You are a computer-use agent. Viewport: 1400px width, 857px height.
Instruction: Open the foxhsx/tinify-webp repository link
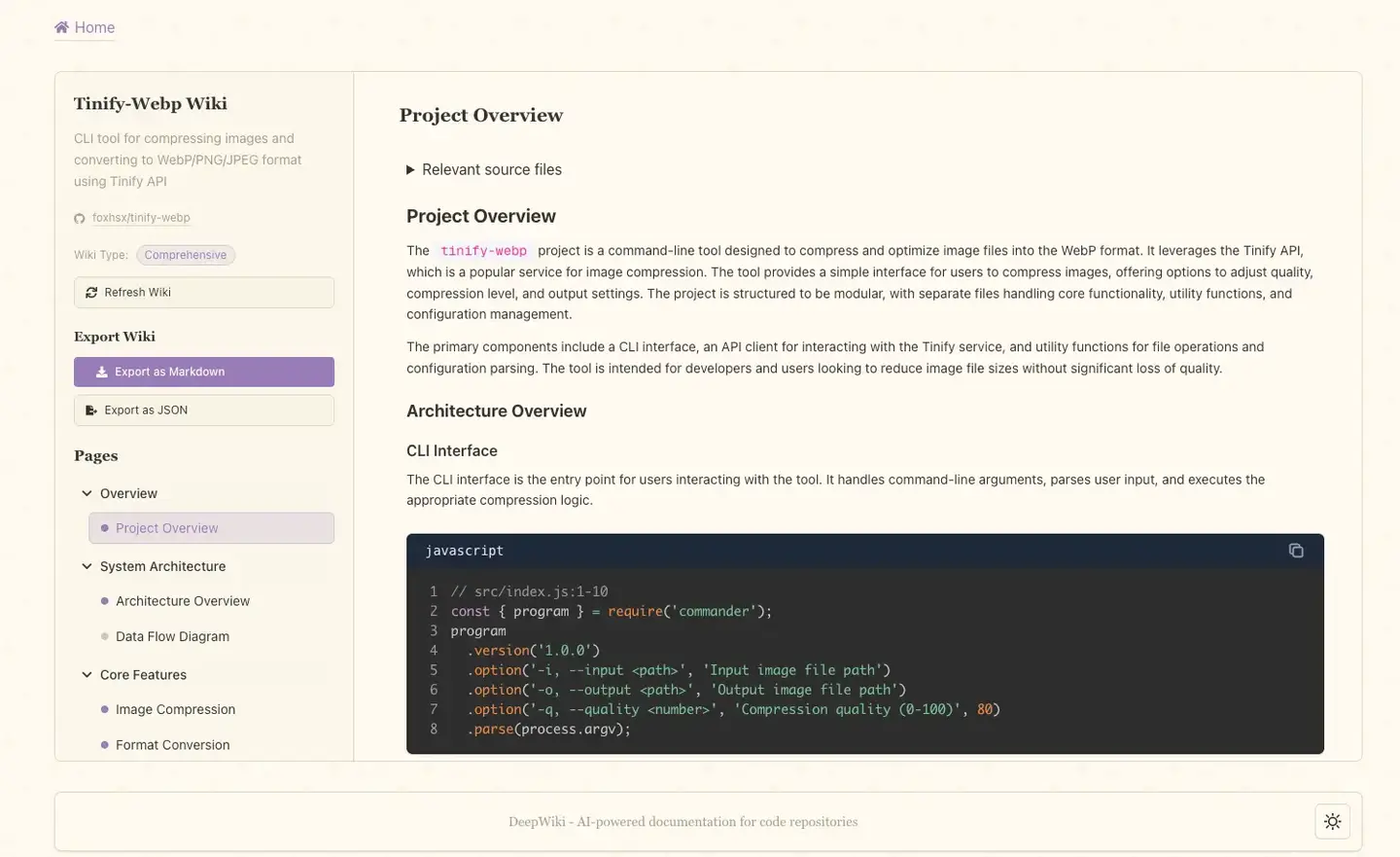(x=141, y=218)
